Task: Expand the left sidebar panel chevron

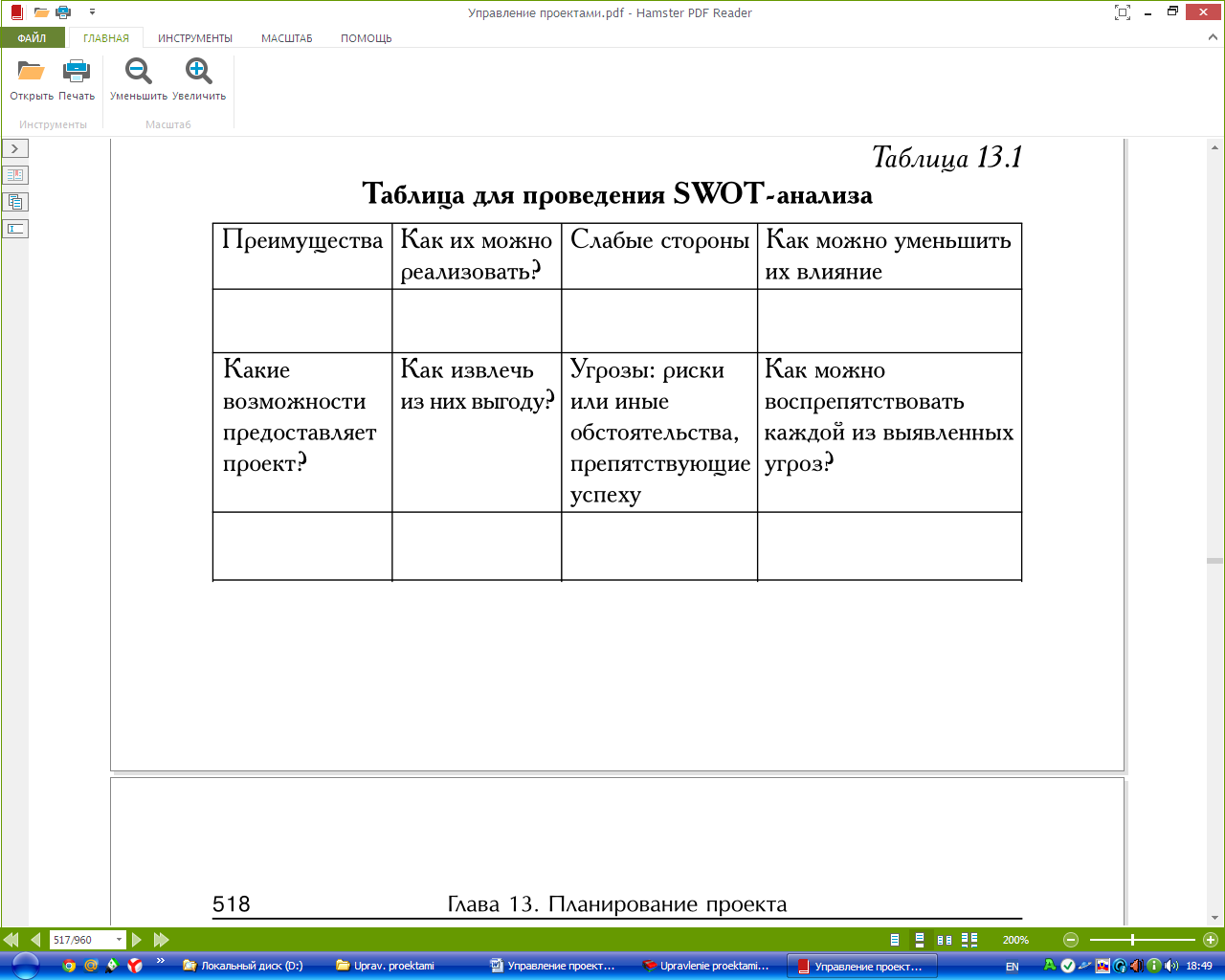Action: pos(15,148)
